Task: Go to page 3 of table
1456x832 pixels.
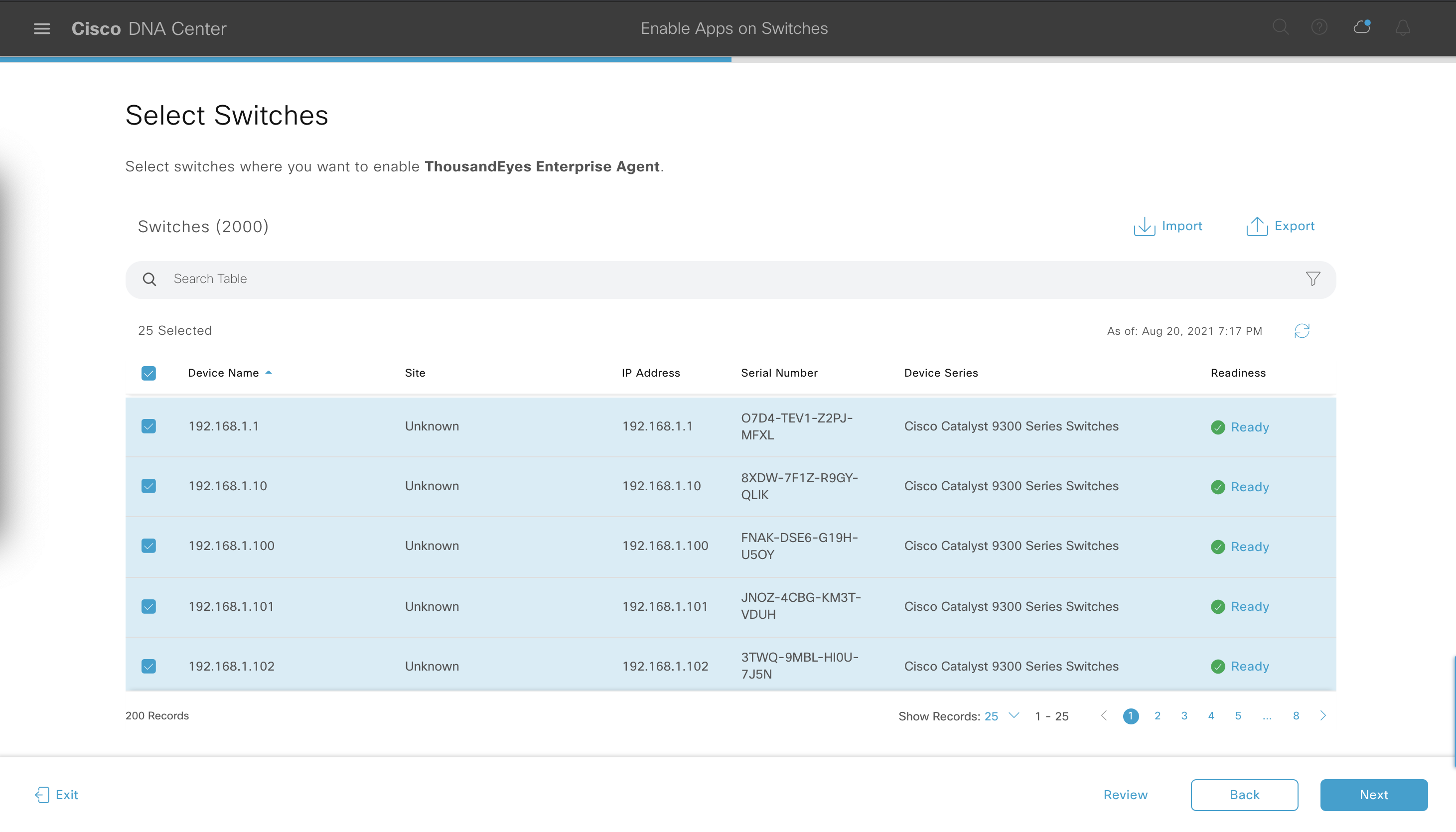Action: [x=1184, y=716]
